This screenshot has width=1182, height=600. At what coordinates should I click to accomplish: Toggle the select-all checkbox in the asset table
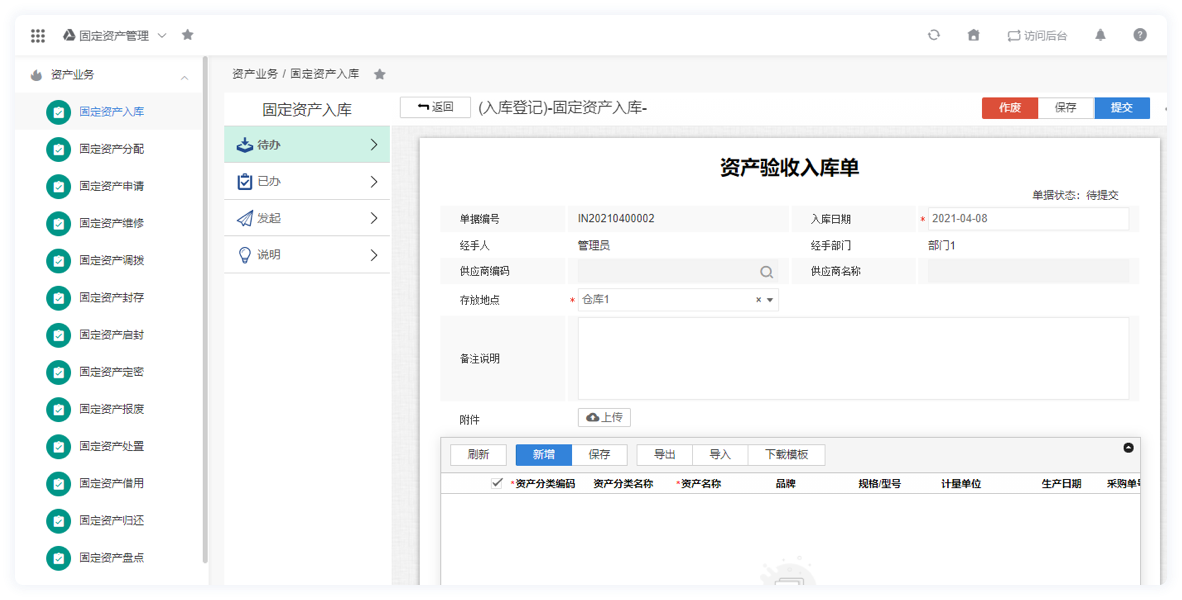tap(497, 482)
